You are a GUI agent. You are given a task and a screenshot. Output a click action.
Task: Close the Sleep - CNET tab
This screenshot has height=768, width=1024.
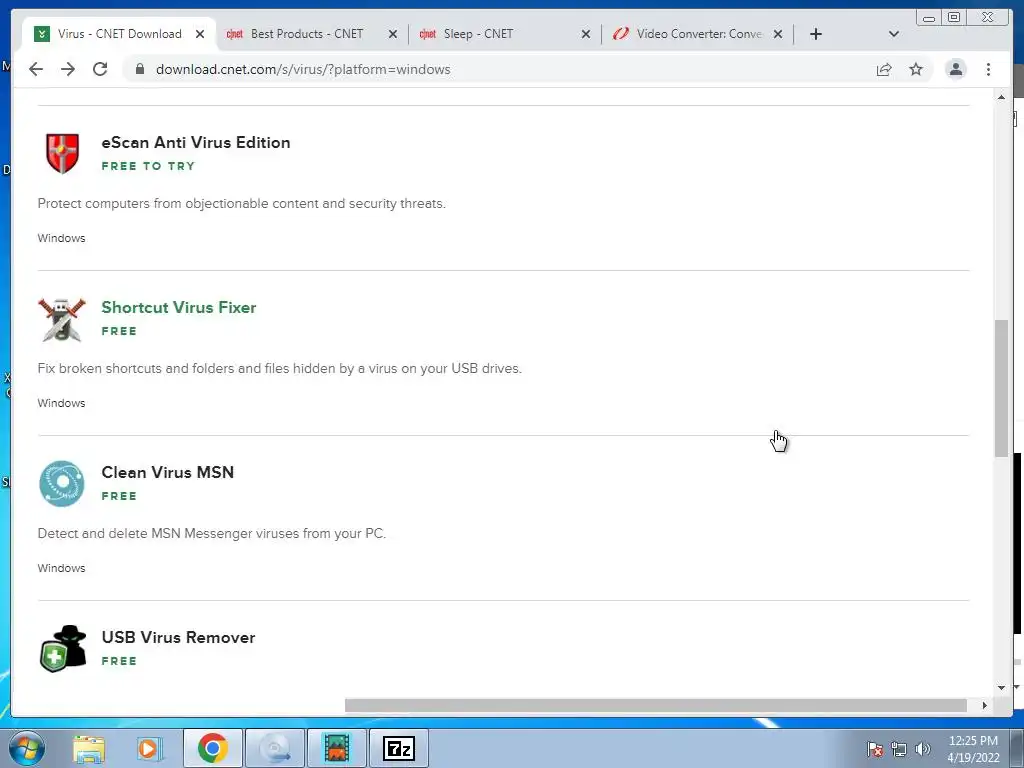tap(586, 34)
